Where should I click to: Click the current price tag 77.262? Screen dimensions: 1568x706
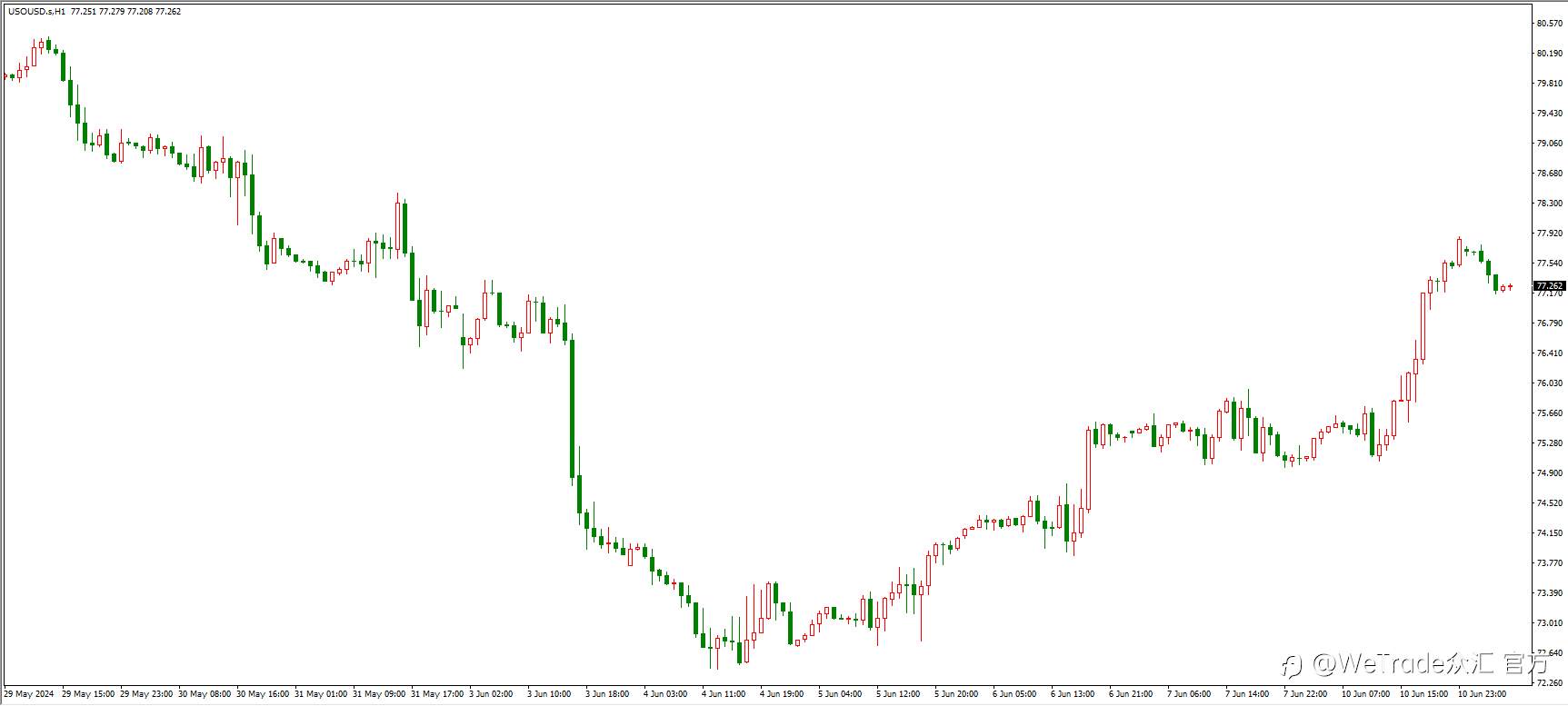point(1549,286)
